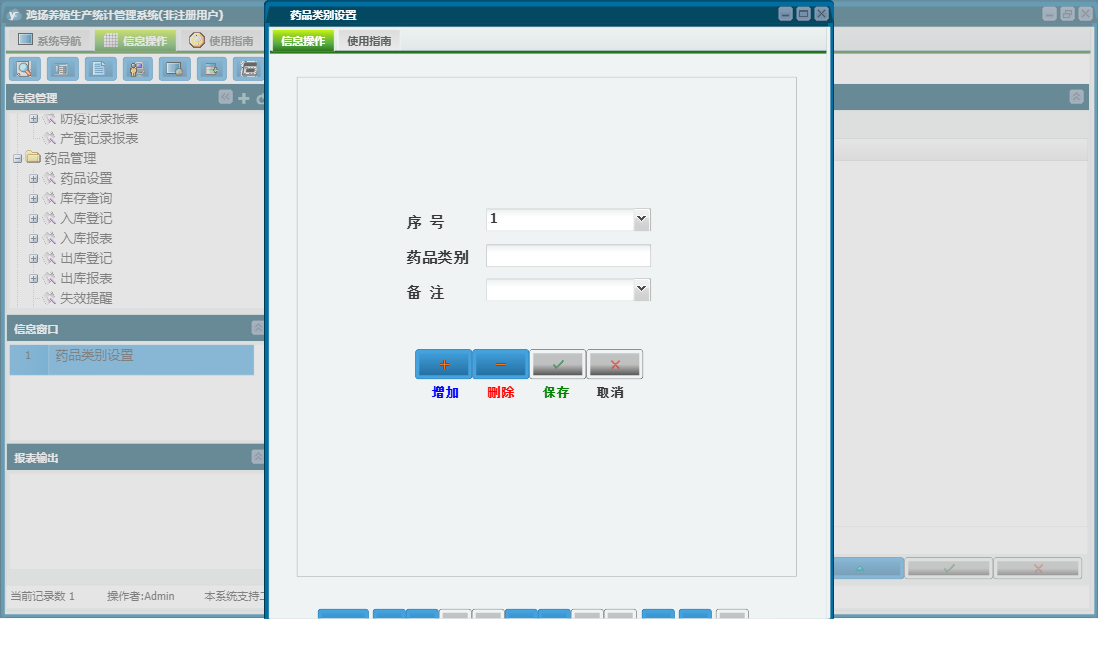The image size is (1098, 655).
Task: Click the 信息管理 panel title
Action: tap(35, 98)
